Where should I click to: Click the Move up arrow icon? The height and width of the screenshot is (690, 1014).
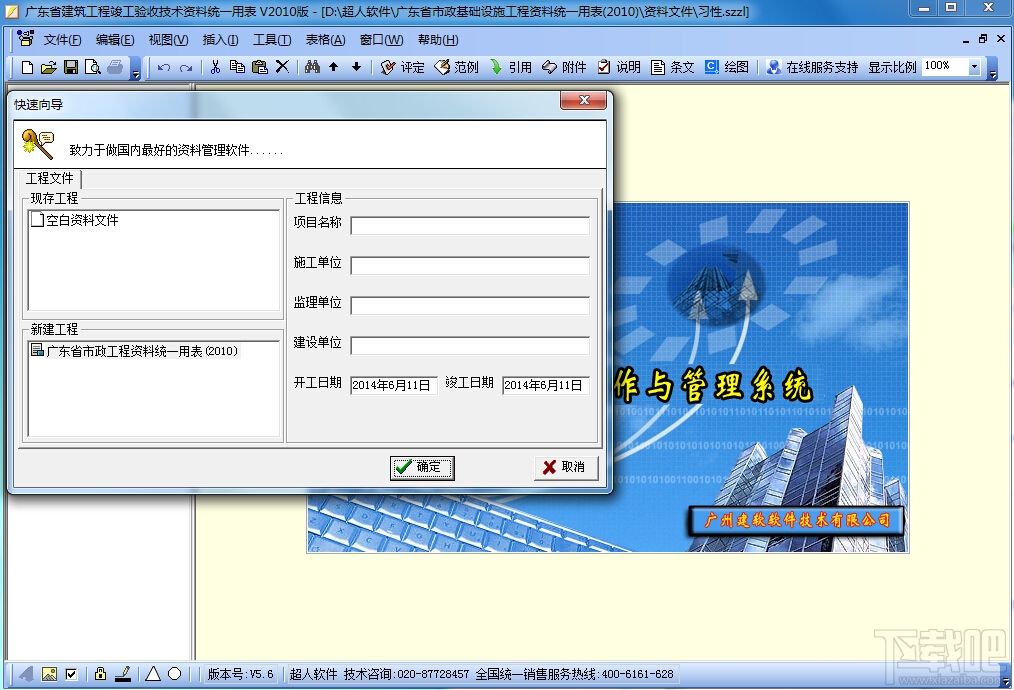coord(334,67)
